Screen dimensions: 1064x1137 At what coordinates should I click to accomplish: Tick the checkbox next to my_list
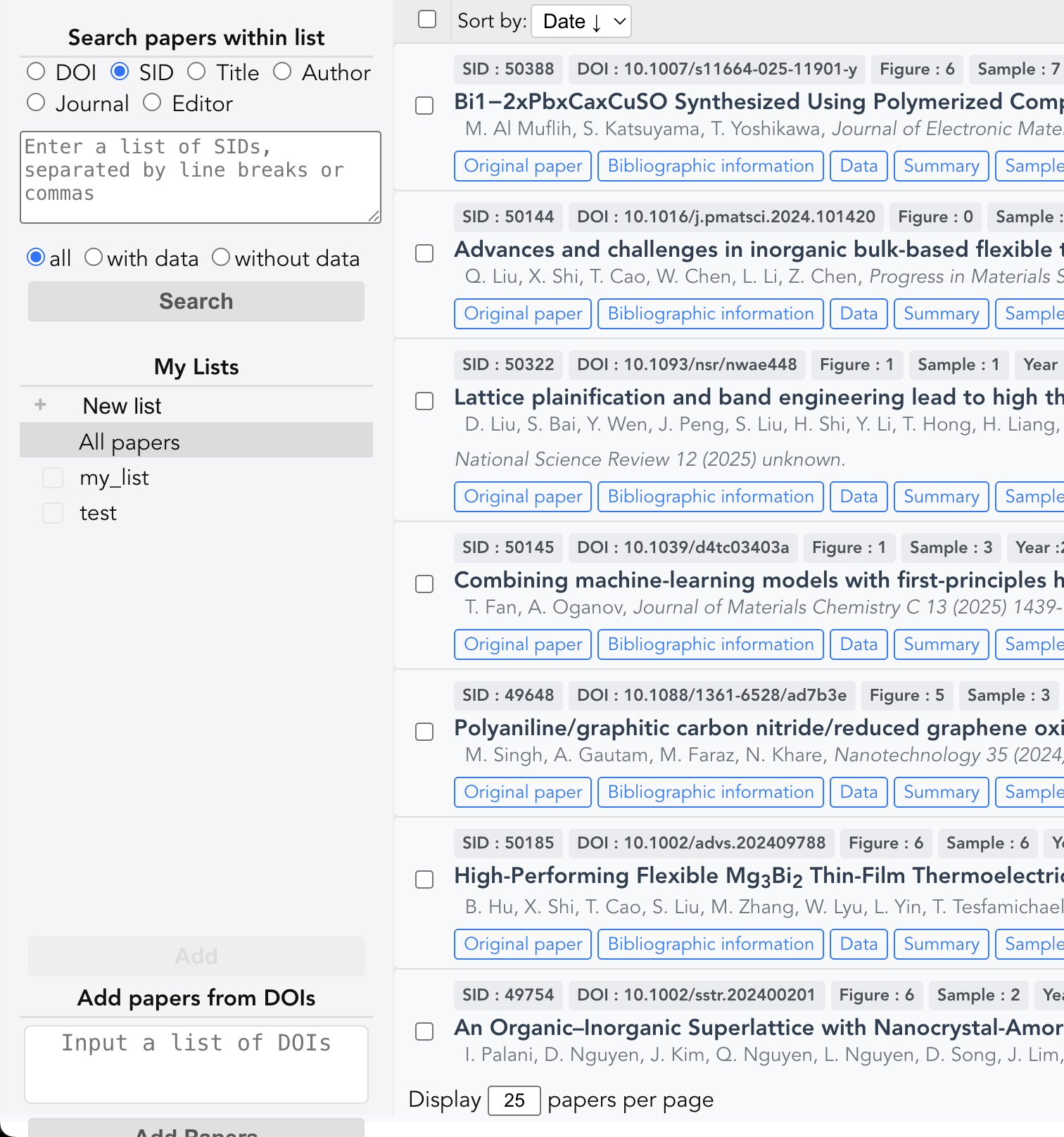[x=53, y=478]
